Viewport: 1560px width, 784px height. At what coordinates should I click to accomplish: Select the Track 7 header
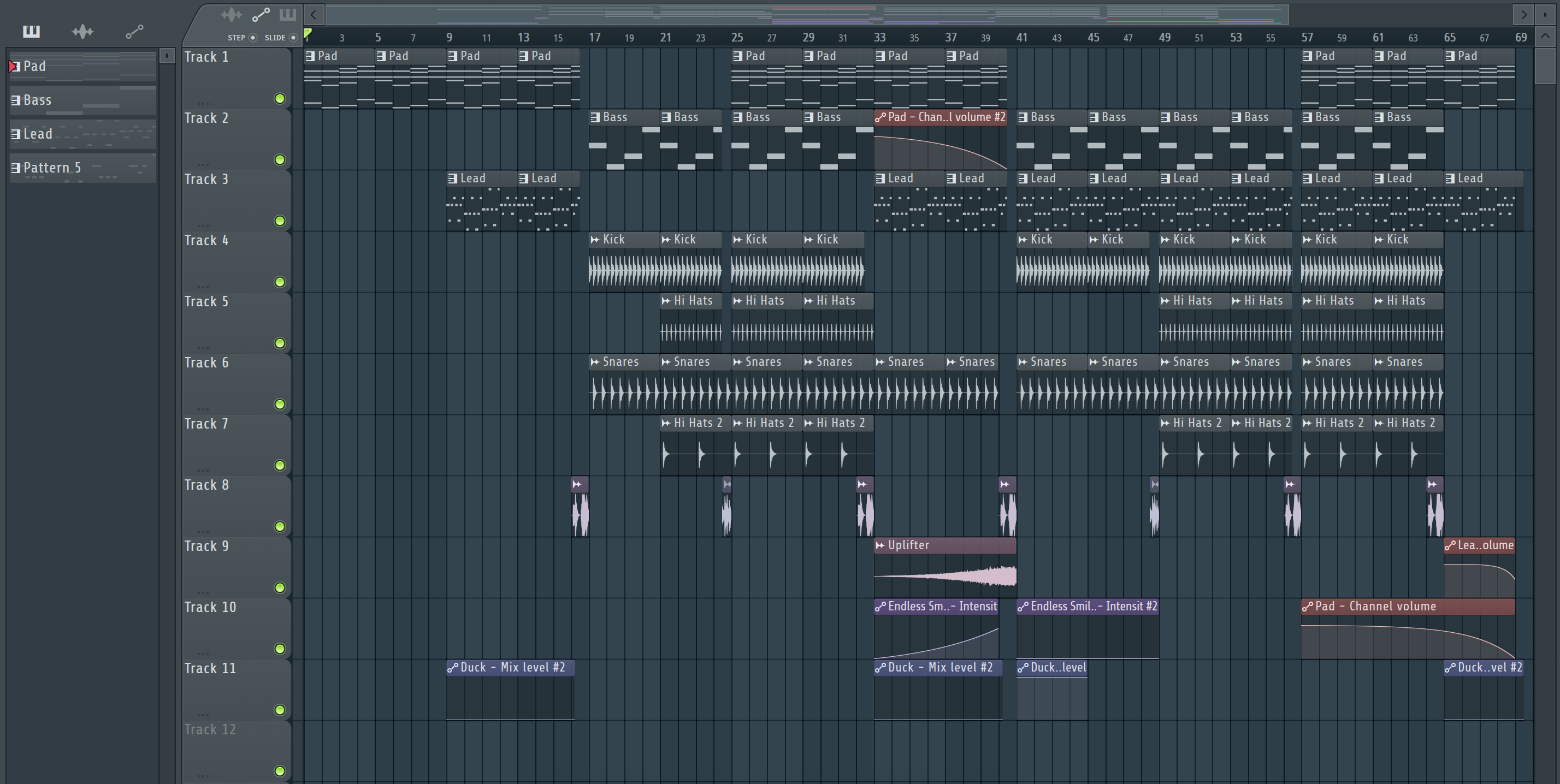click(x=237, y=445)
